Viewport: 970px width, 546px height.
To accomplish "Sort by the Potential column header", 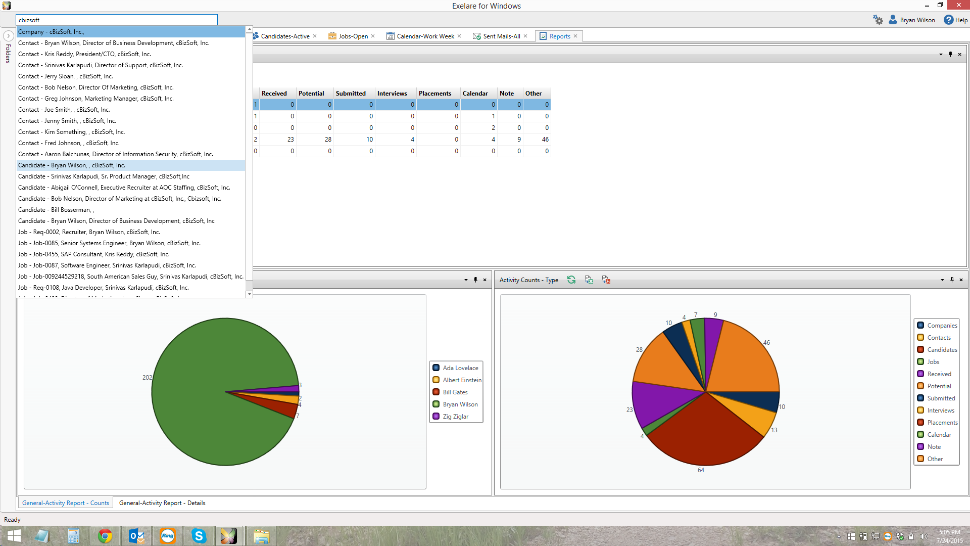I will [314, 93].
